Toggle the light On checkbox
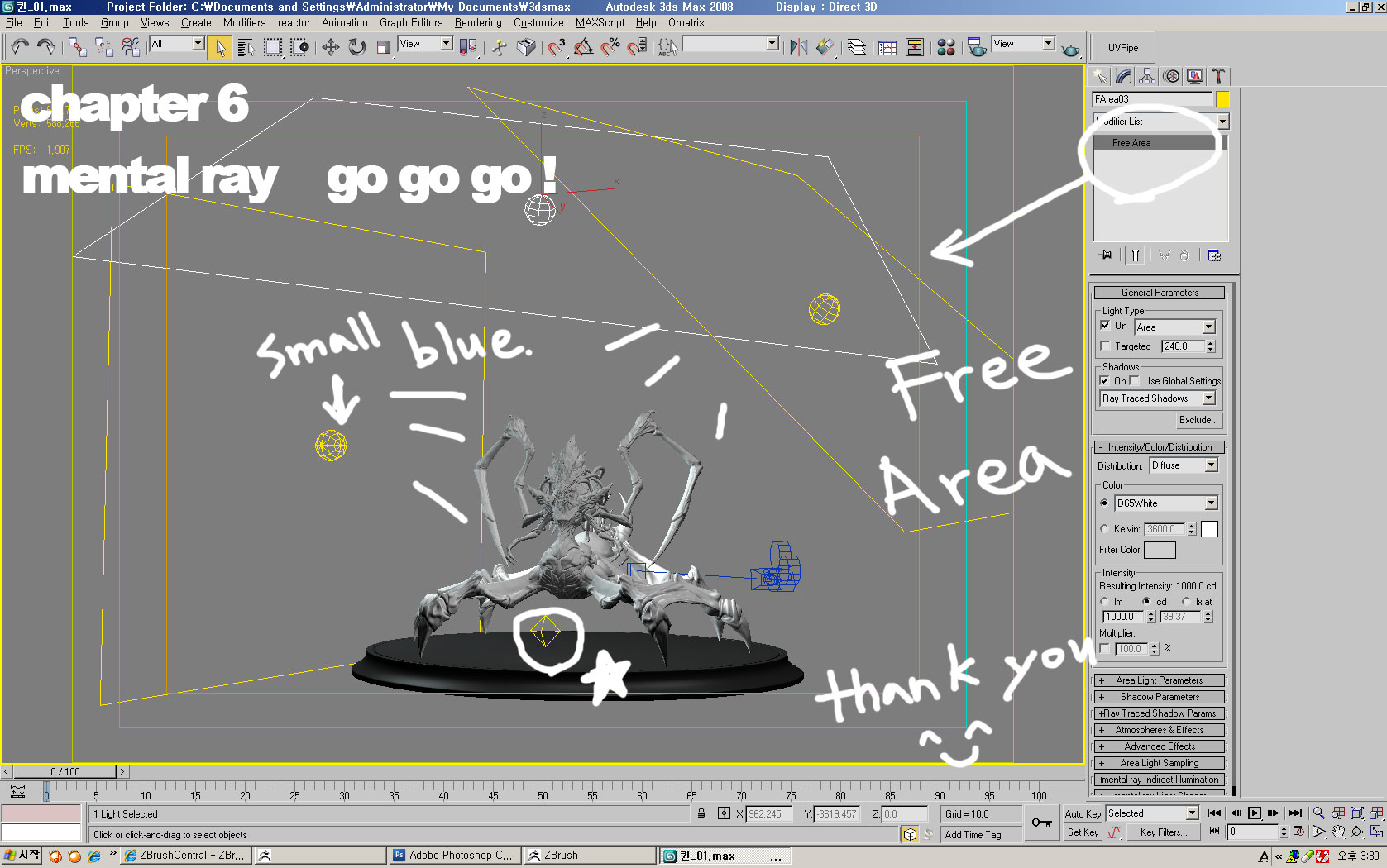Viewport: 1387px width, 868px height. pyautogui.click(x=1105, y=326)
